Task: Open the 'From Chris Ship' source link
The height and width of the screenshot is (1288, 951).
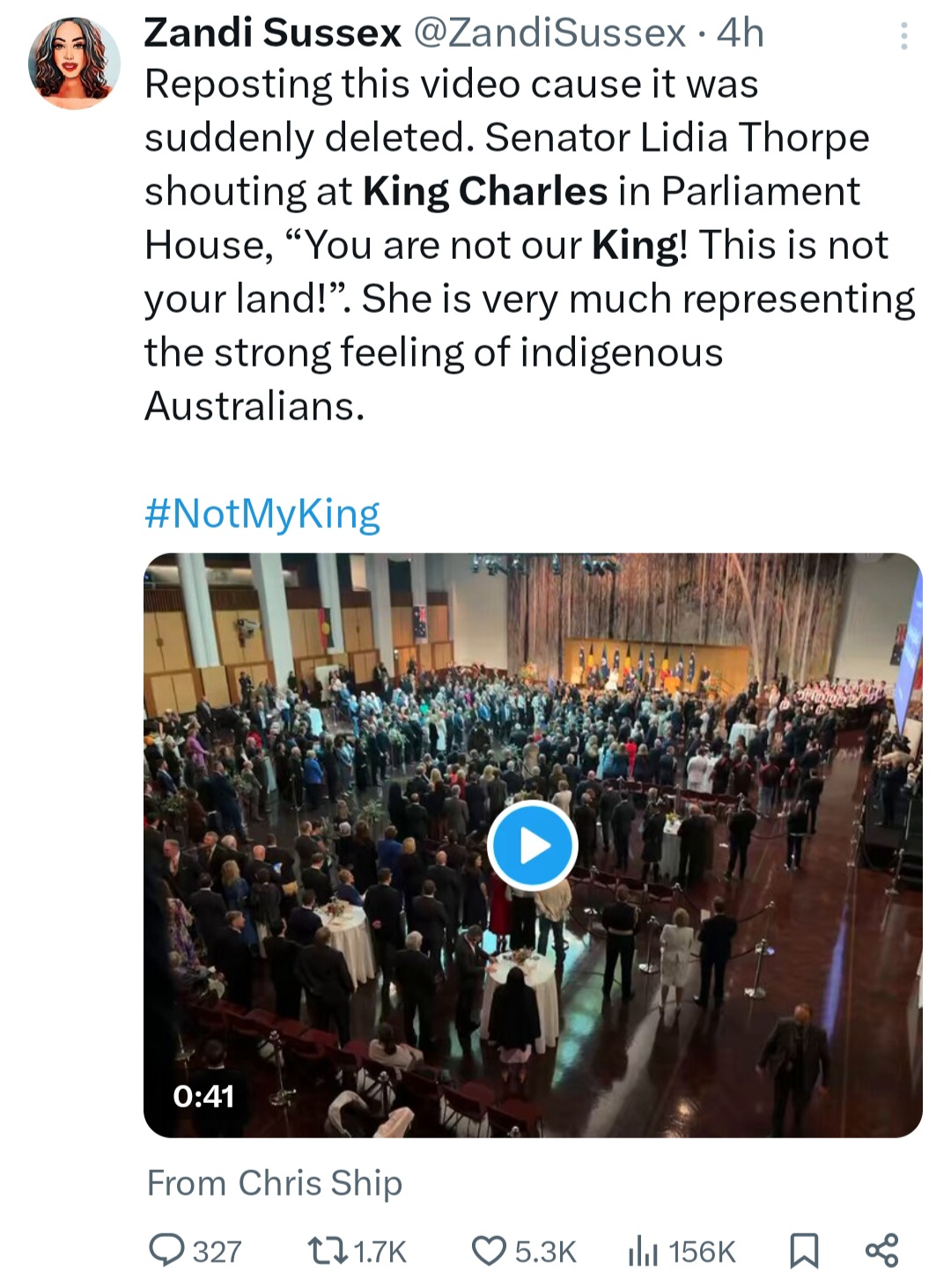Action: (x=275, y=1182)
